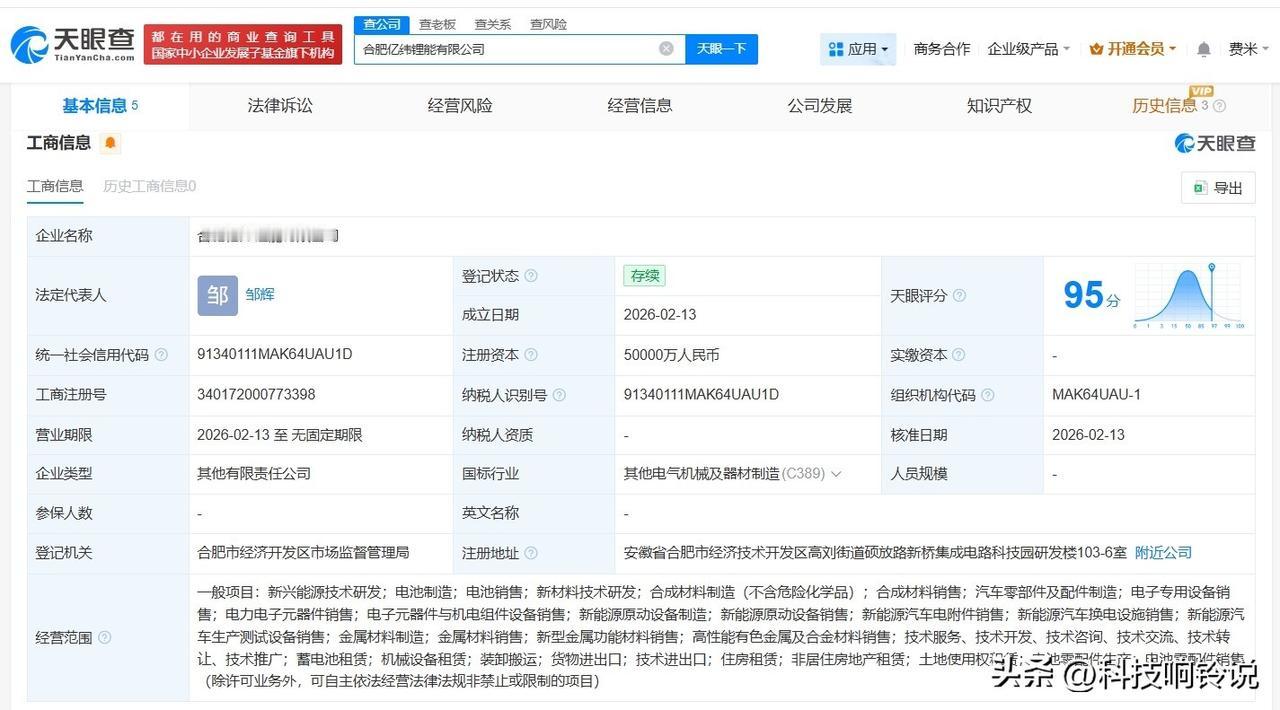Switch to the 法律诉讼 tab

pyautogui.click(x=280, y=105)
